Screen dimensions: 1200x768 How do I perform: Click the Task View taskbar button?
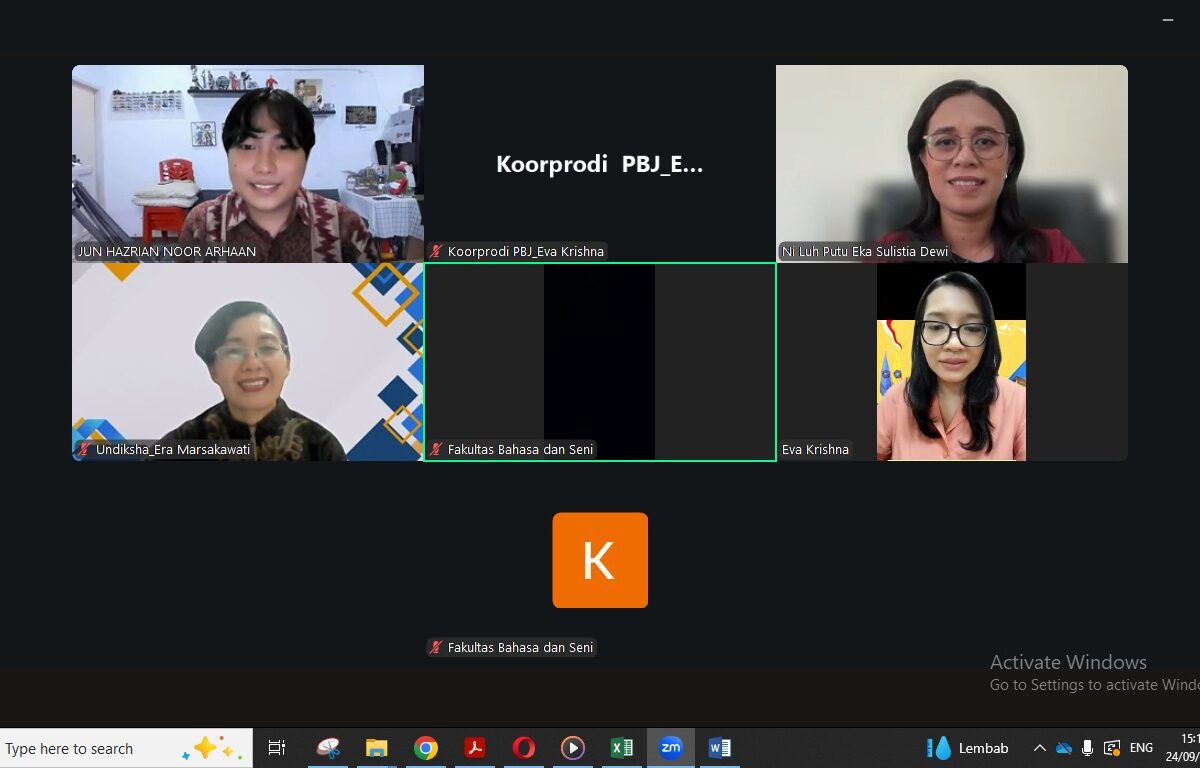click(x=277, y=748)
